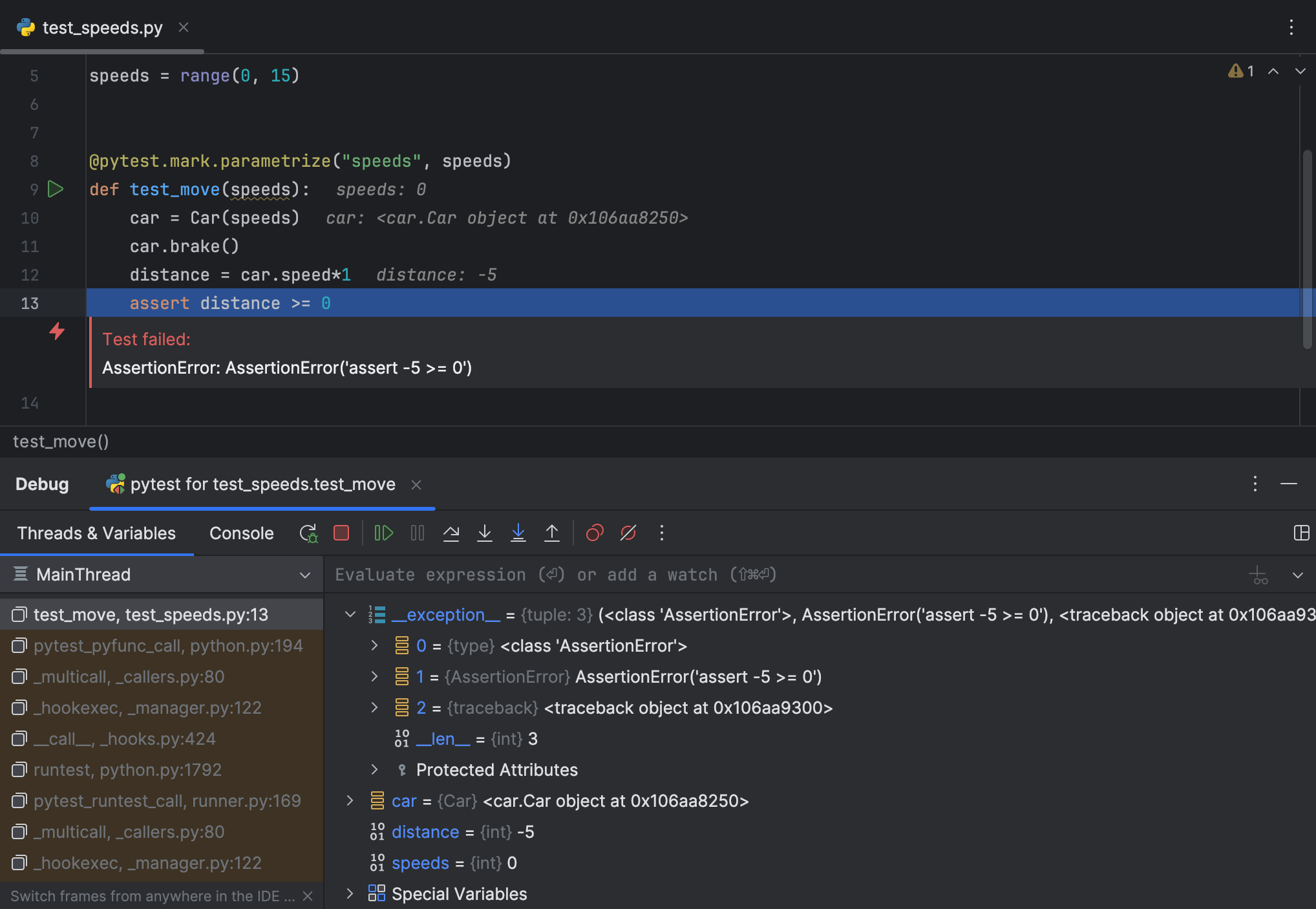
Task: Click the Resume Program icon
Action: (x=383, y=533)
